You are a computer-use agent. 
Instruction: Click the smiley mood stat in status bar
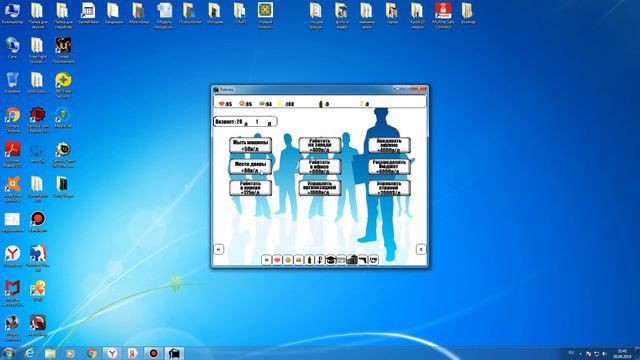click(245, 104)
